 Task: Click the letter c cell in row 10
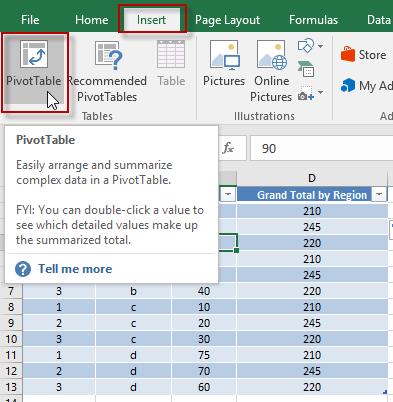133,339
